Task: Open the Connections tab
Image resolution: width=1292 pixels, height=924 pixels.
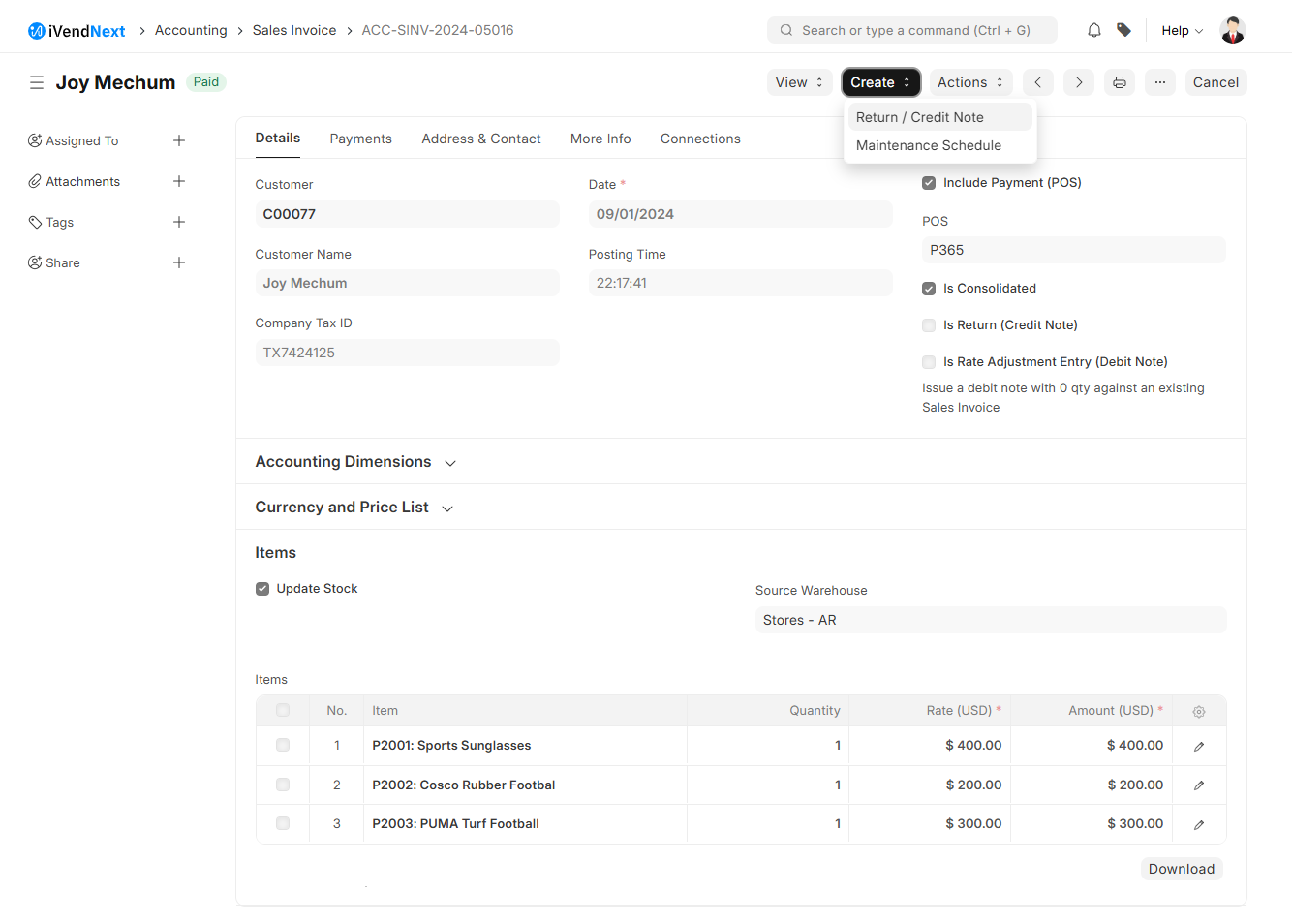Action: pyautogui.click(x=700, y=139)
